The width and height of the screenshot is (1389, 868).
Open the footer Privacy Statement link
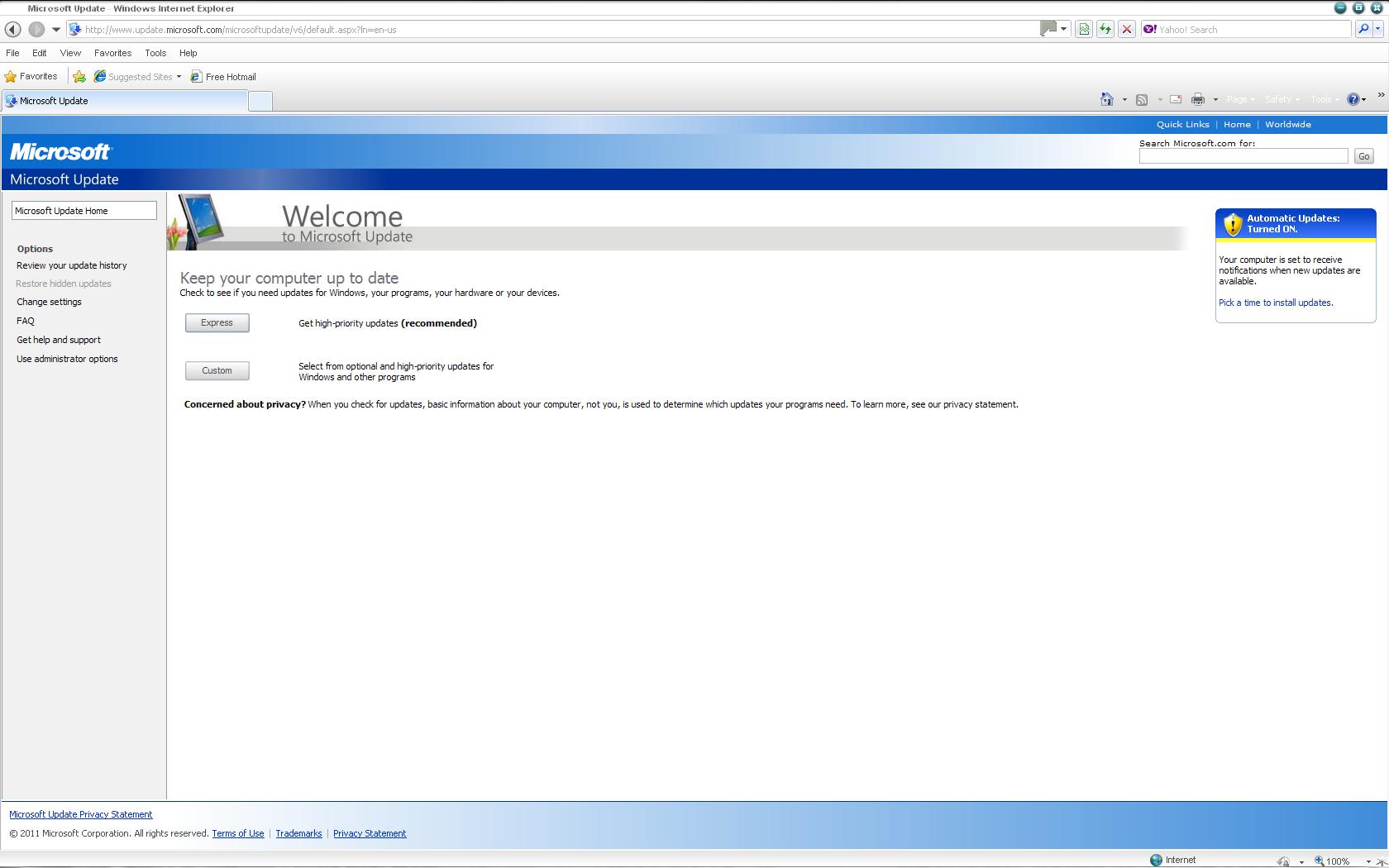[x=370, y=833]
